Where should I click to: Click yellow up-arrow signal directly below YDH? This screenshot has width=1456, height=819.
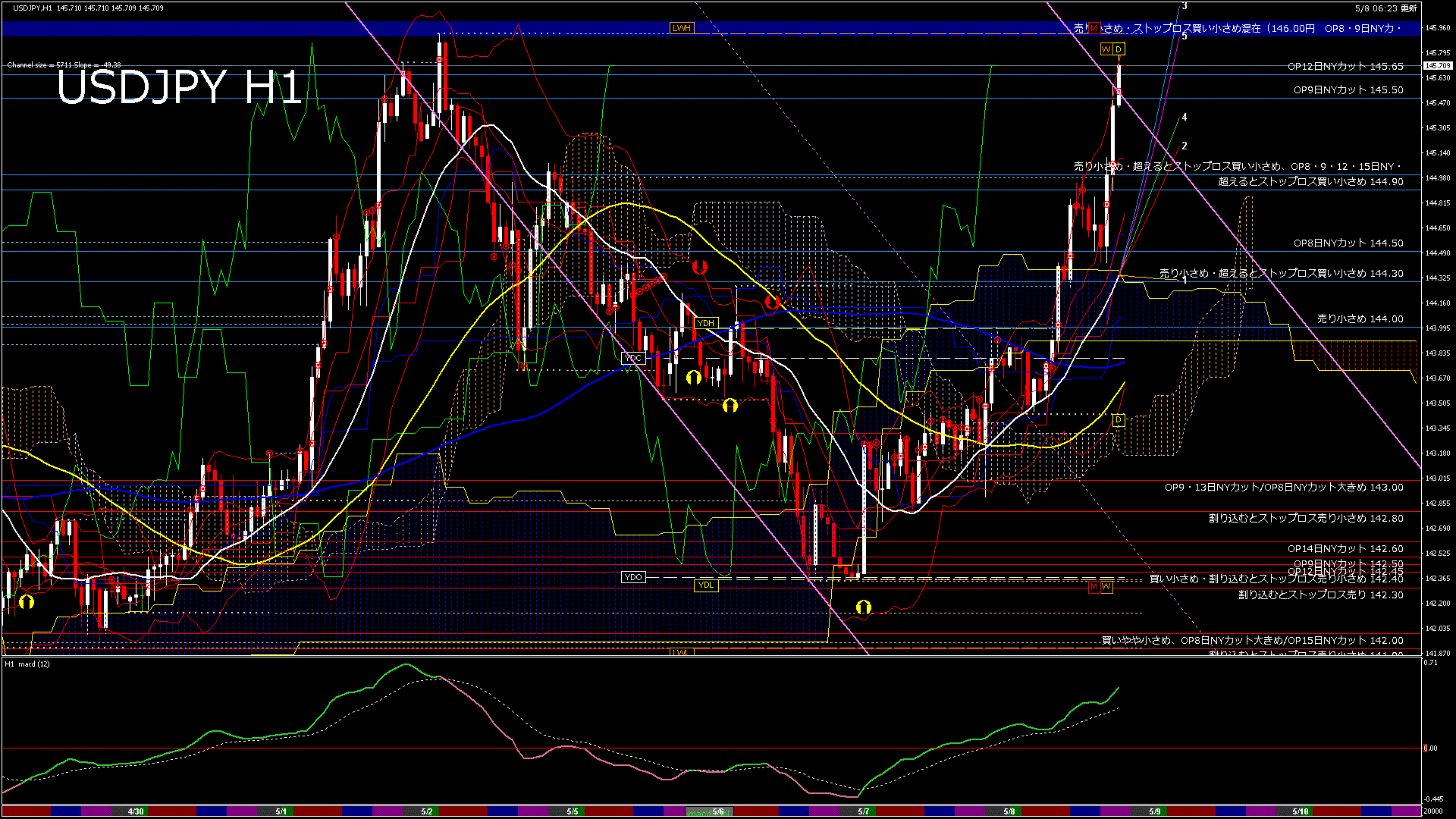(693, 377)
